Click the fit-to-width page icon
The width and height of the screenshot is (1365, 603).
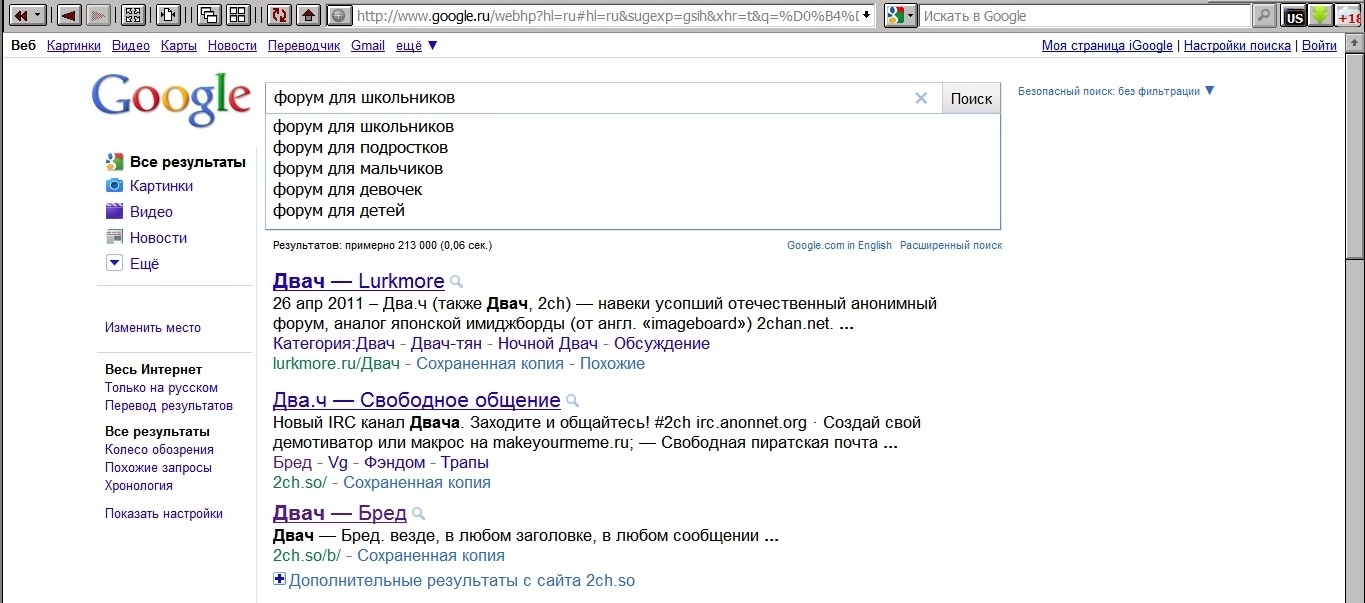169,15
